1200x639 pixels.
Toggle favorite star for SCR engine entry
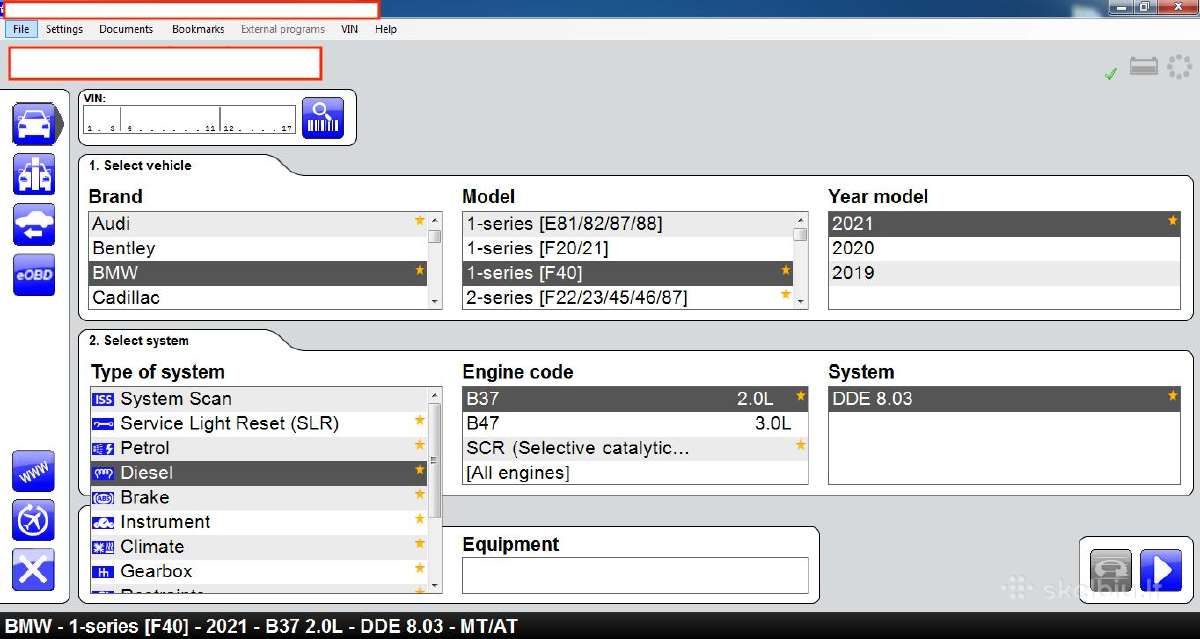pyautogui.click(x=800, y=445)
